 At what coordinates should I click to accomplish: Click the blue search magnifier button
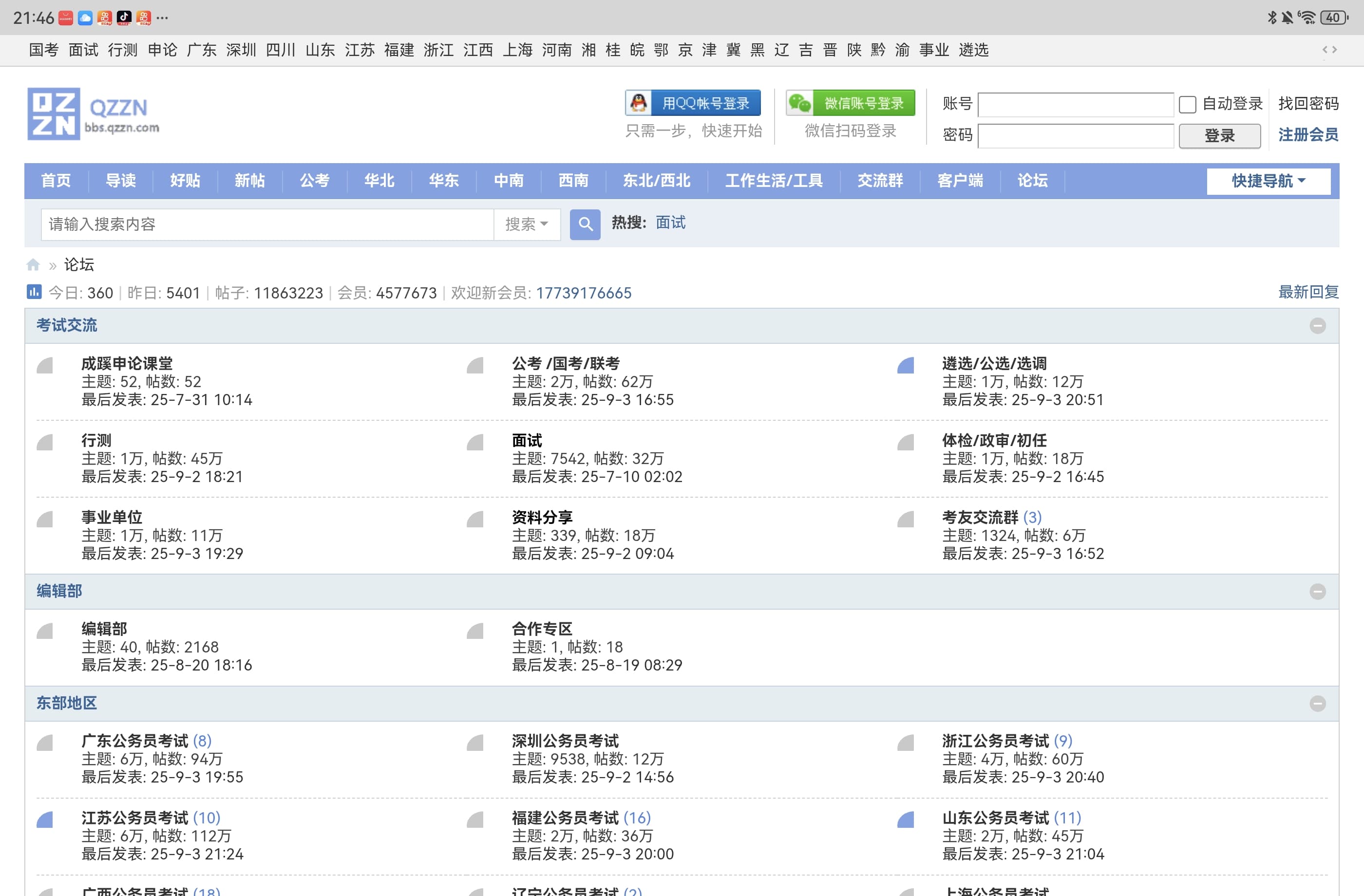click(585, 224)
